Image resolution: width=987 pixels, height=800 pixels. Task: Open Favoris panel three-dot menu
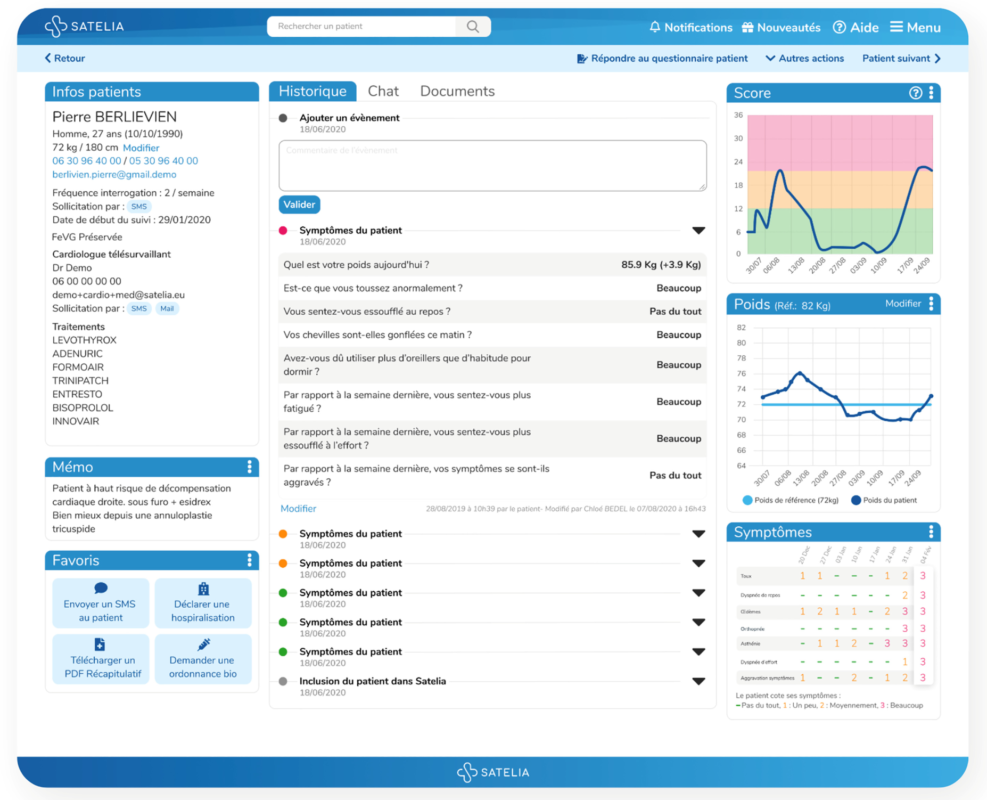[250, 560]
